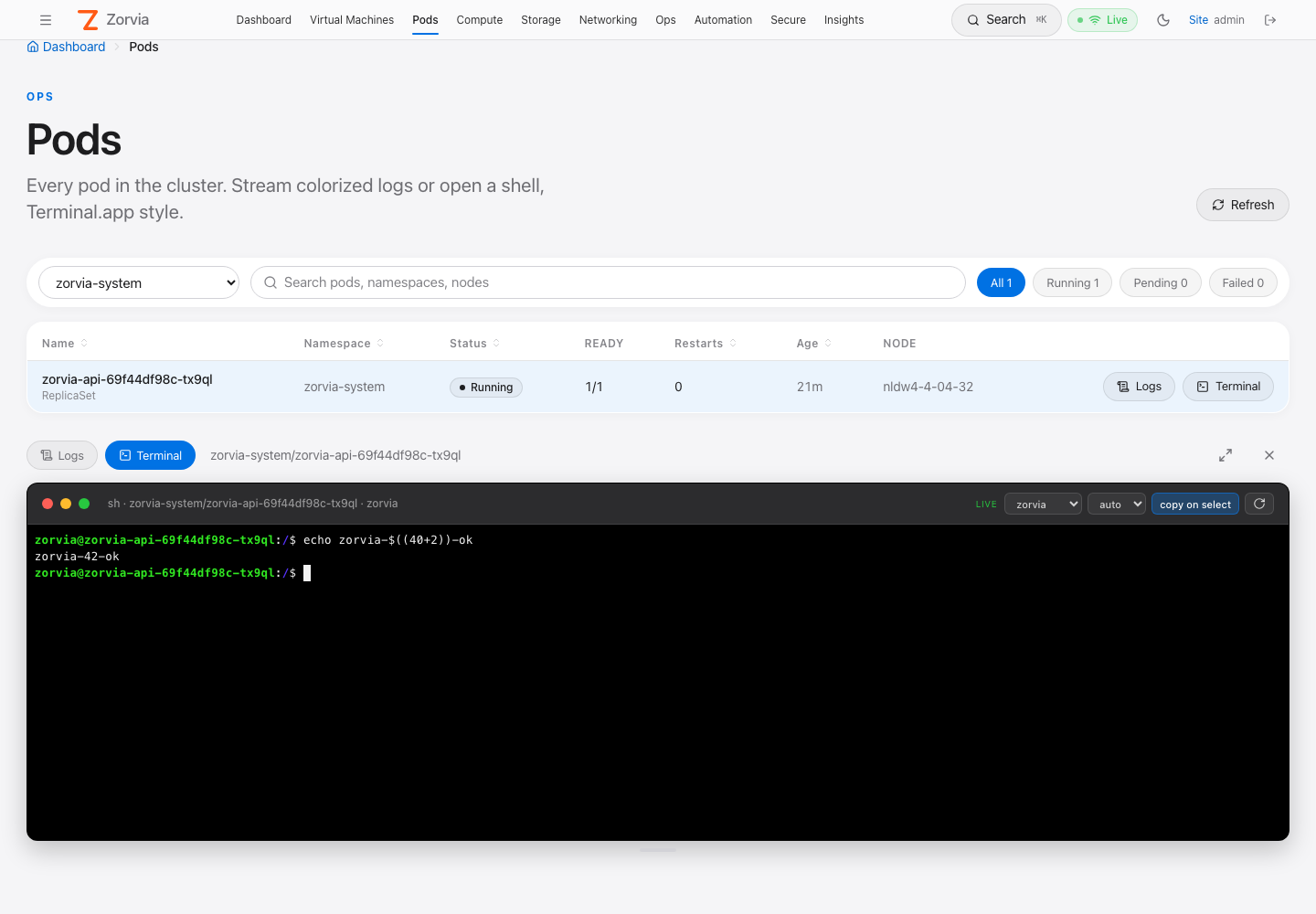Open the Compute nav tab

480,20
